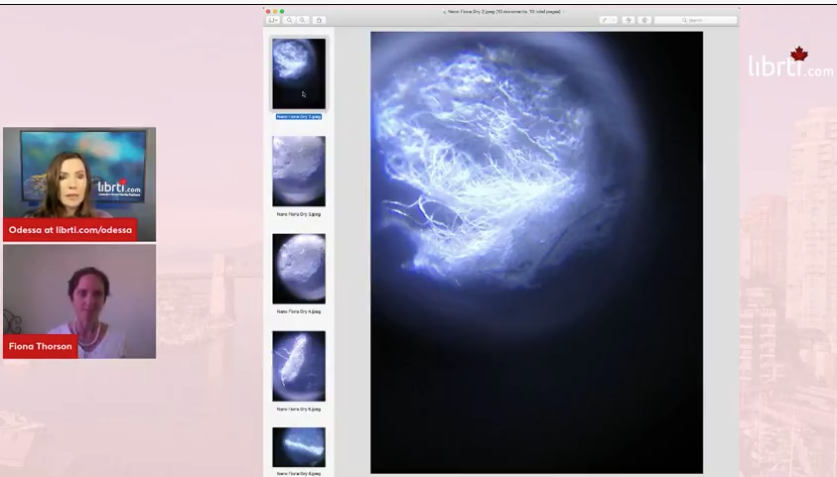Select the second sidebar thumbnail

click(298, 171)
